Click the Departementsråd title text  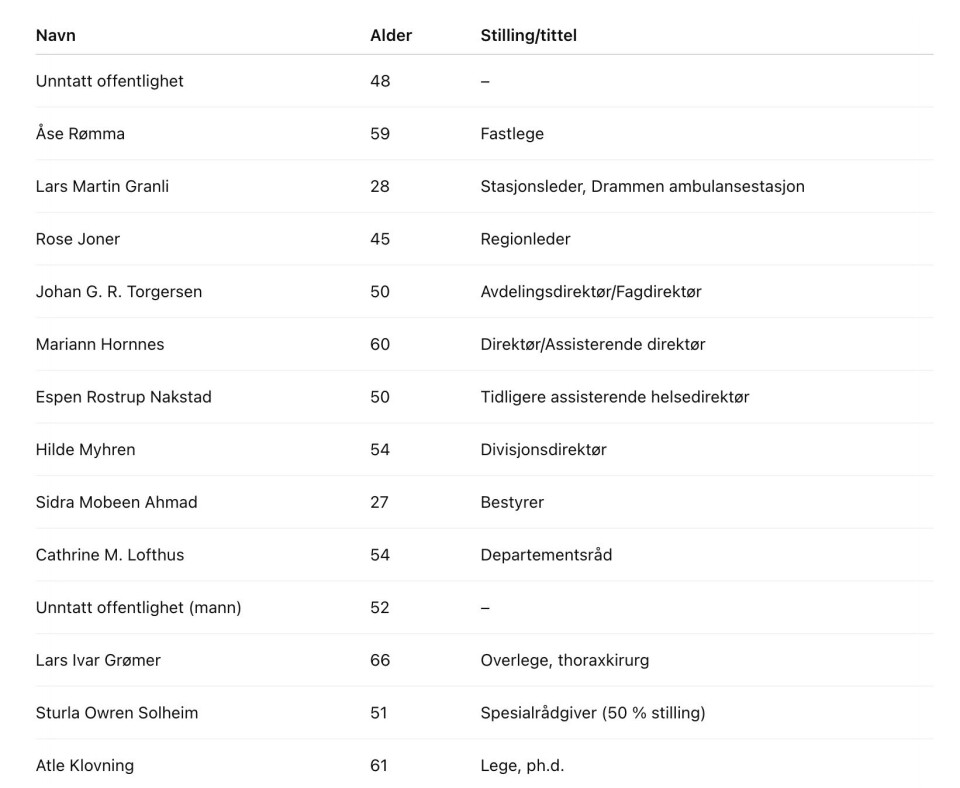546,555
